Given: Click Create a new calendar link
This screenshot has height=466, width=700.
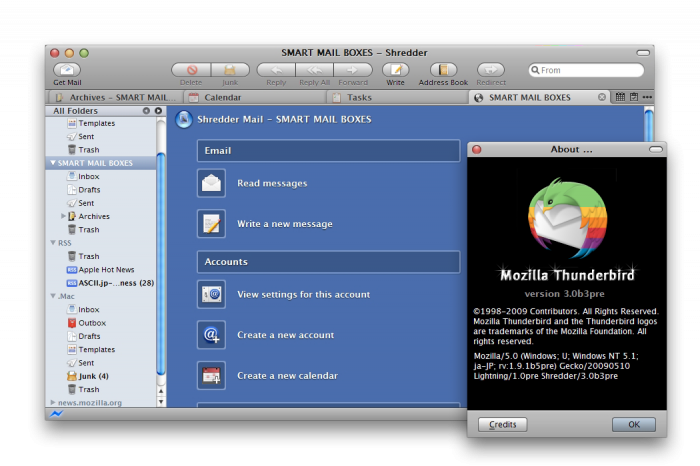Looking at the screenshot, I should click(287, 376).
